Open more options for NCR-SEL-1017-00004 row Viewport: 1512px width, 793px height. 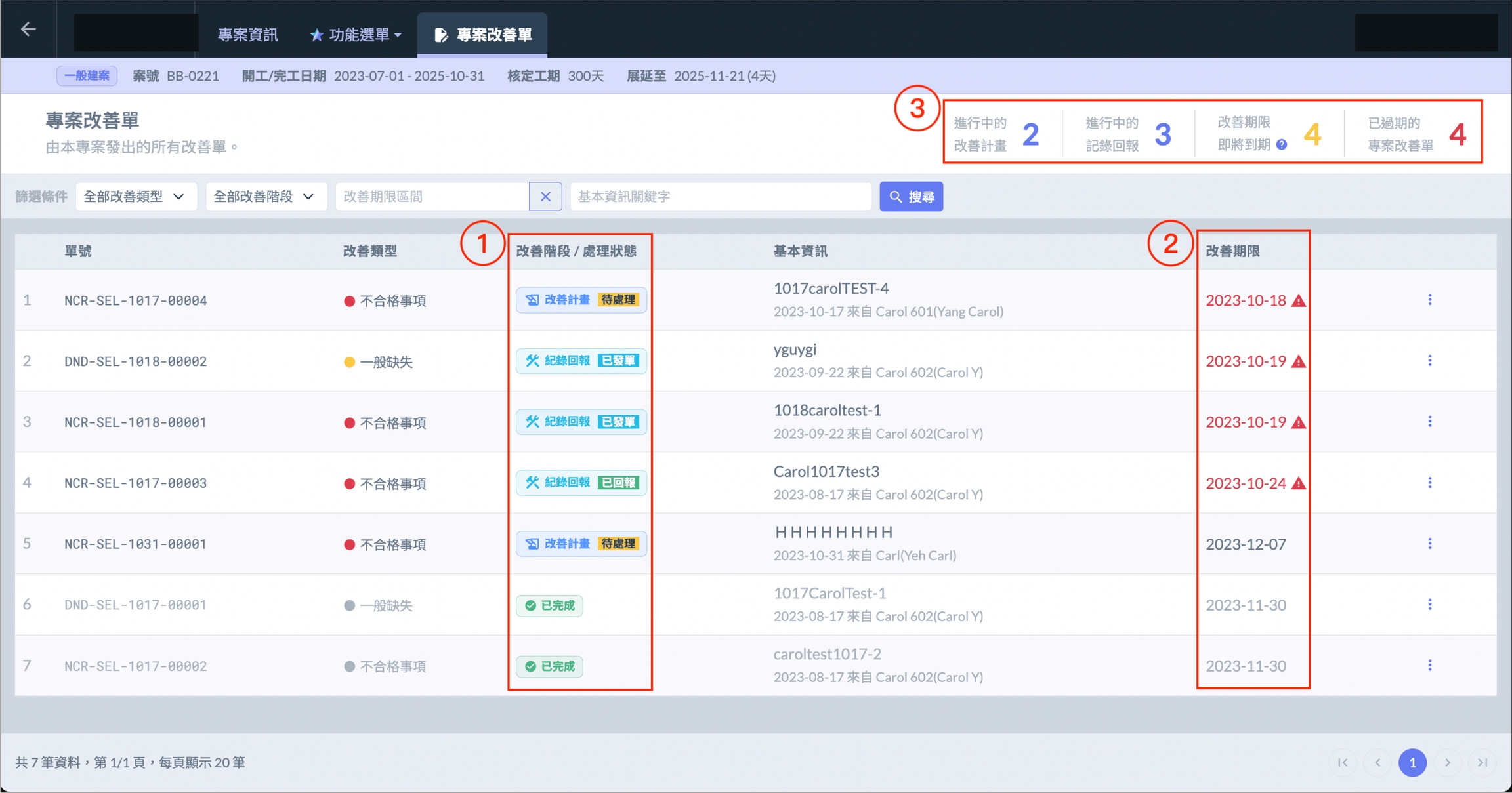coord(1429,300)
